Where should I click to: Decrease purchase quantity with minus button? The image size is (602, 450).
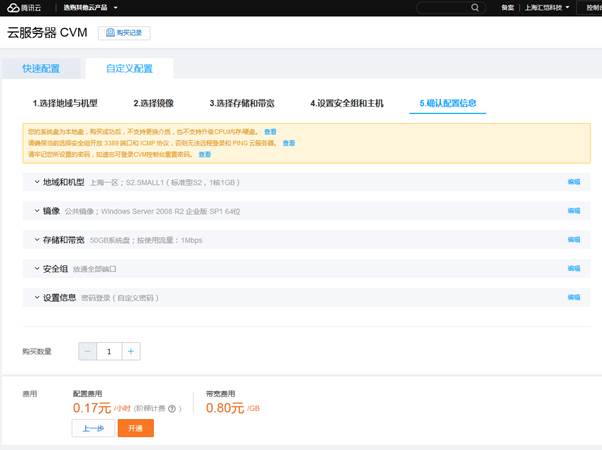pos(88,351)
